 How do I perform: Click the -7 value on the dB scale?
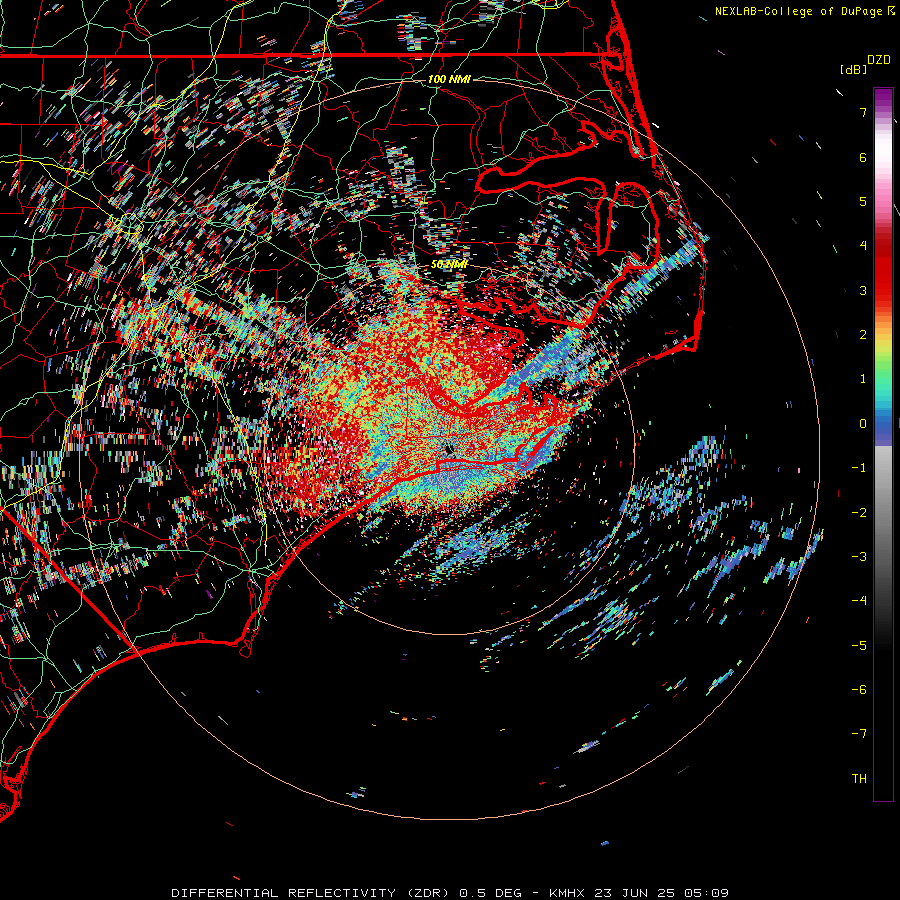[x=860, y=734]
